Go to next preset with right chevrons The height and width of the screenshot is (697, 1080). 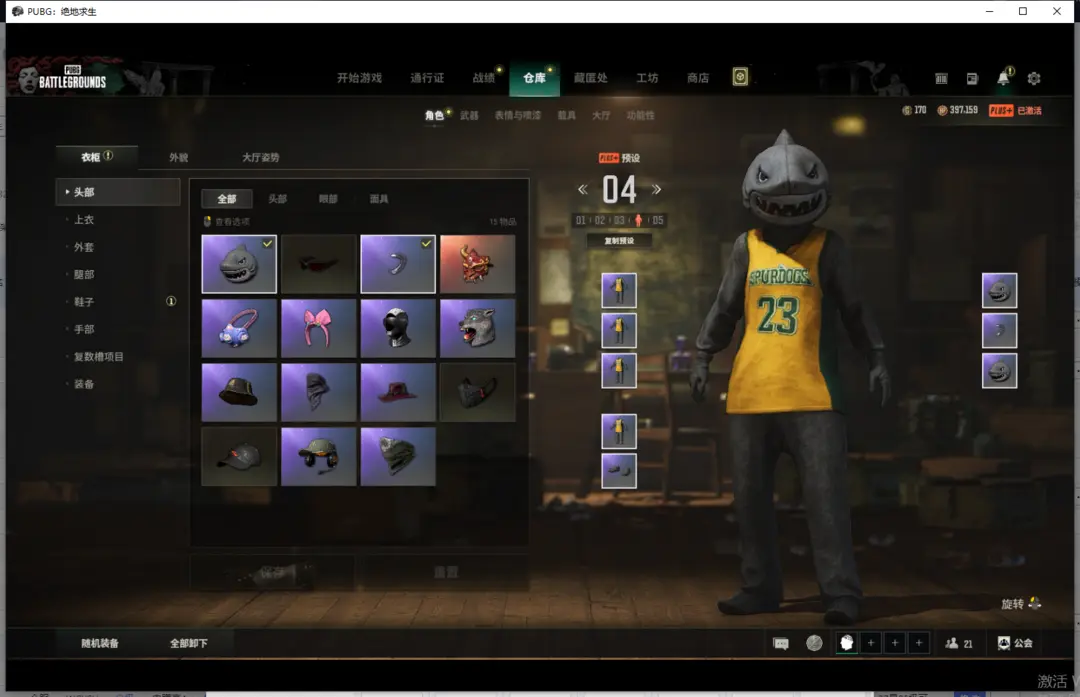point(657,189)
